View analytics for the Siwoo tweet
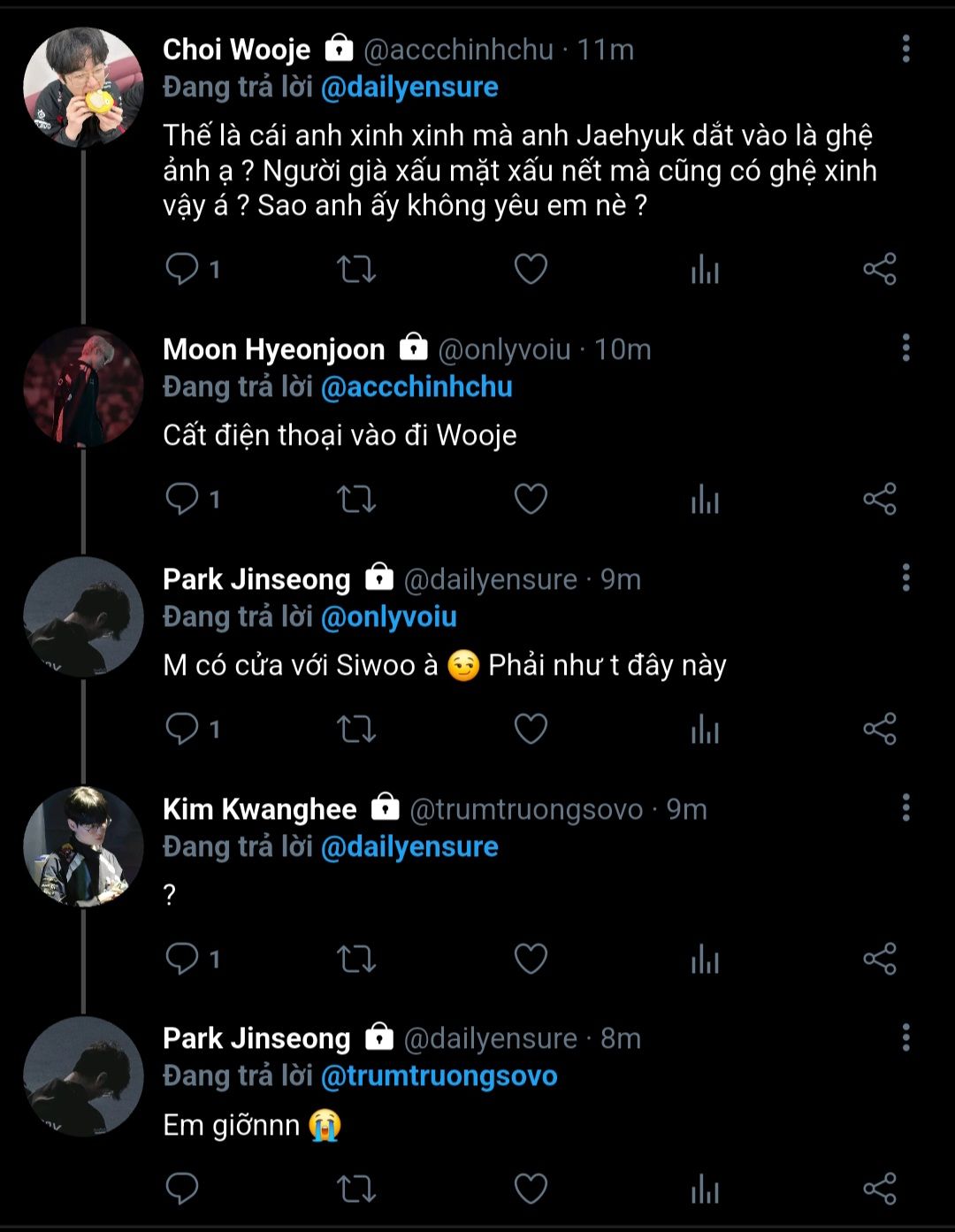Image resolution: width=955 pixels, height=1232 pixels. tap(705, 729)
